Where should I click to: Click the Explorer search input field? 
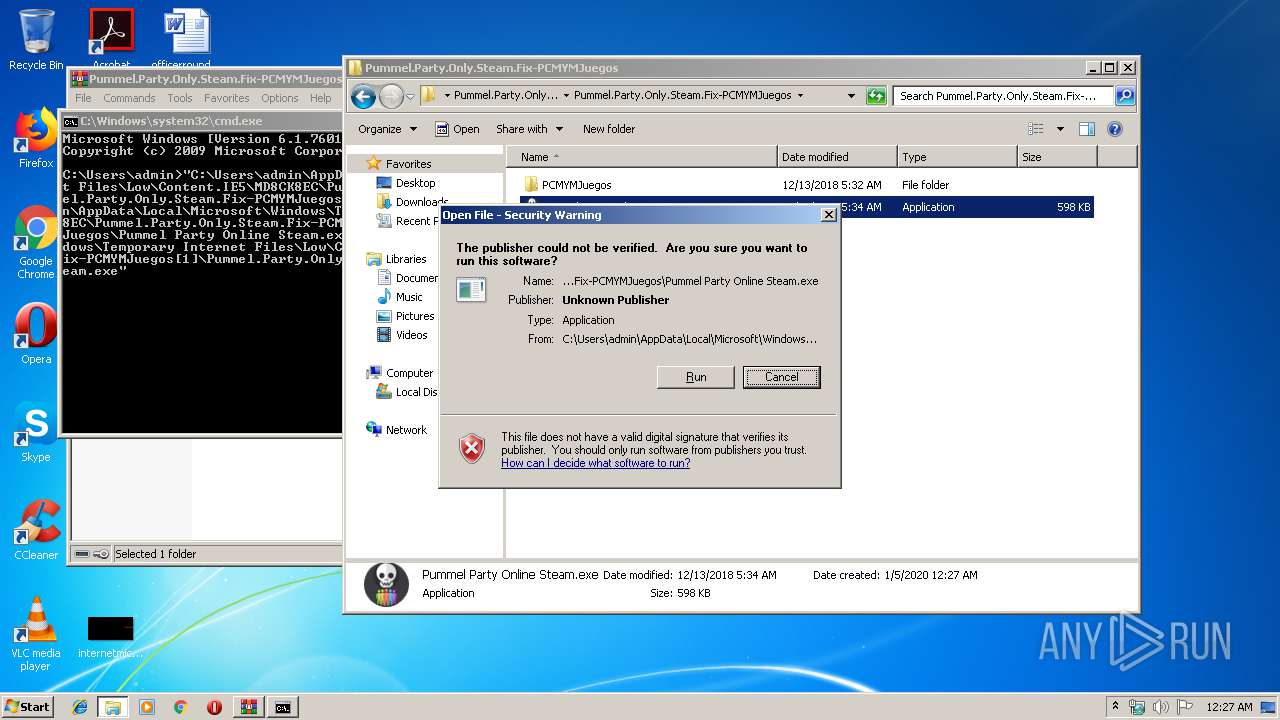pyautogui.click(x=1002, y=96)
